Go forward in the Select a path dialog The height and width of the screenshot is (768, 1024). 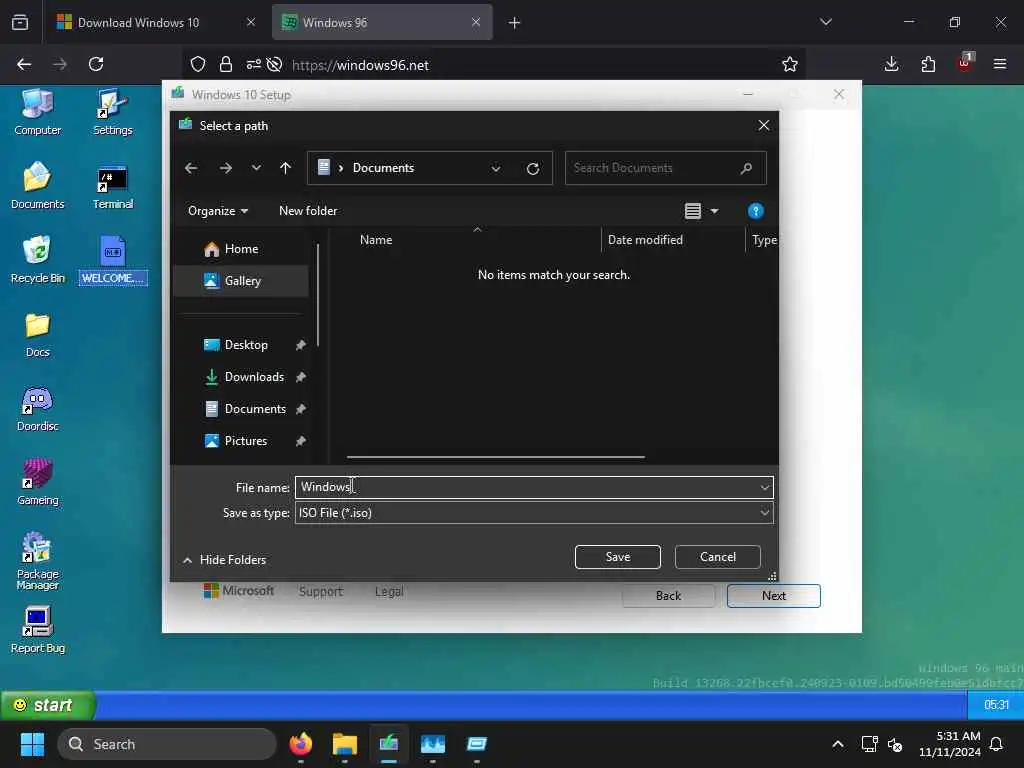tap(225, 168)
